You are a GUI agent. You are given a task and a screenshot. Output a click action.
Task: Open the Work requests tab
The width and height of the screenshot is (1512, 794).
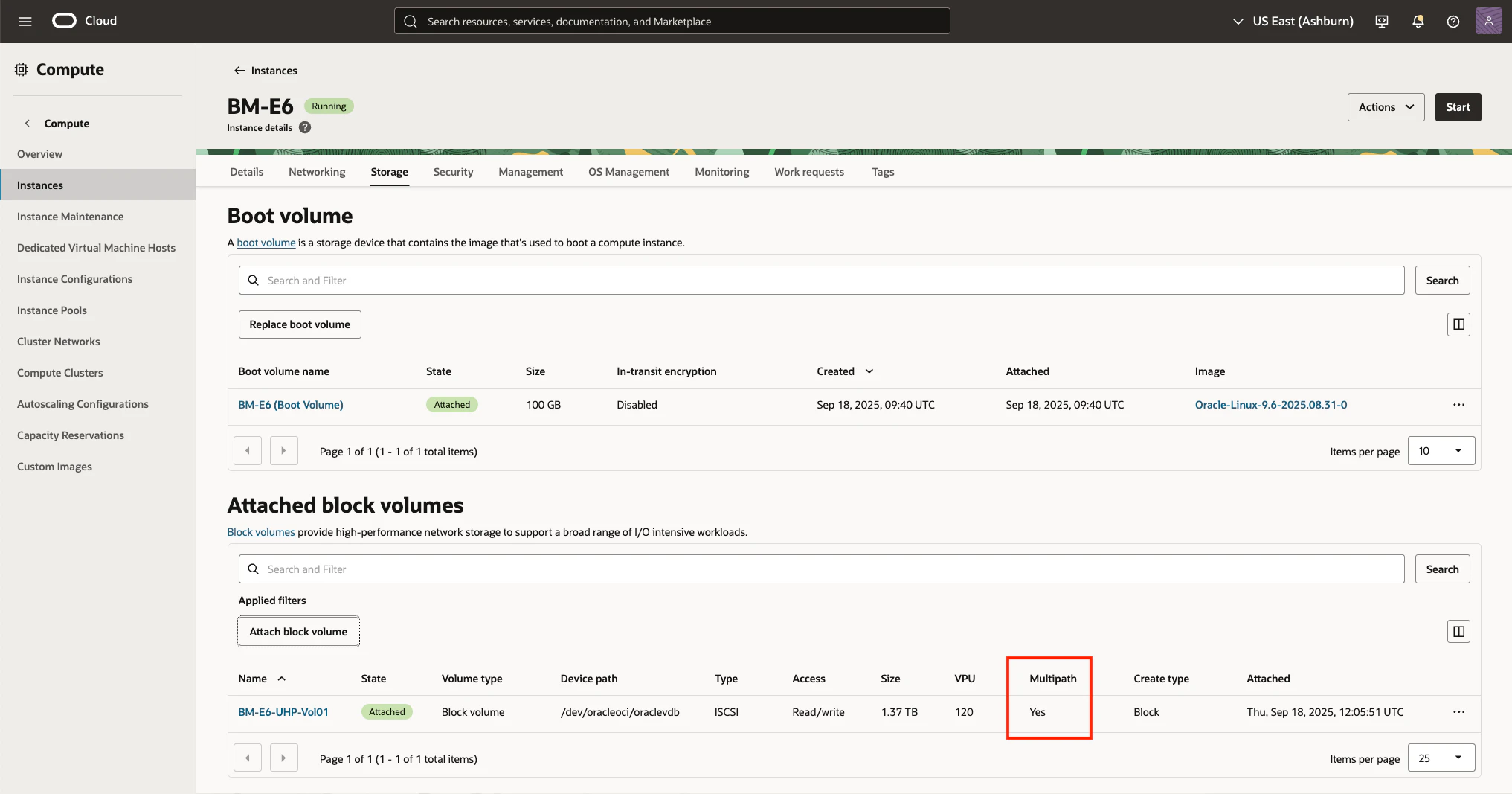[809, 172]
